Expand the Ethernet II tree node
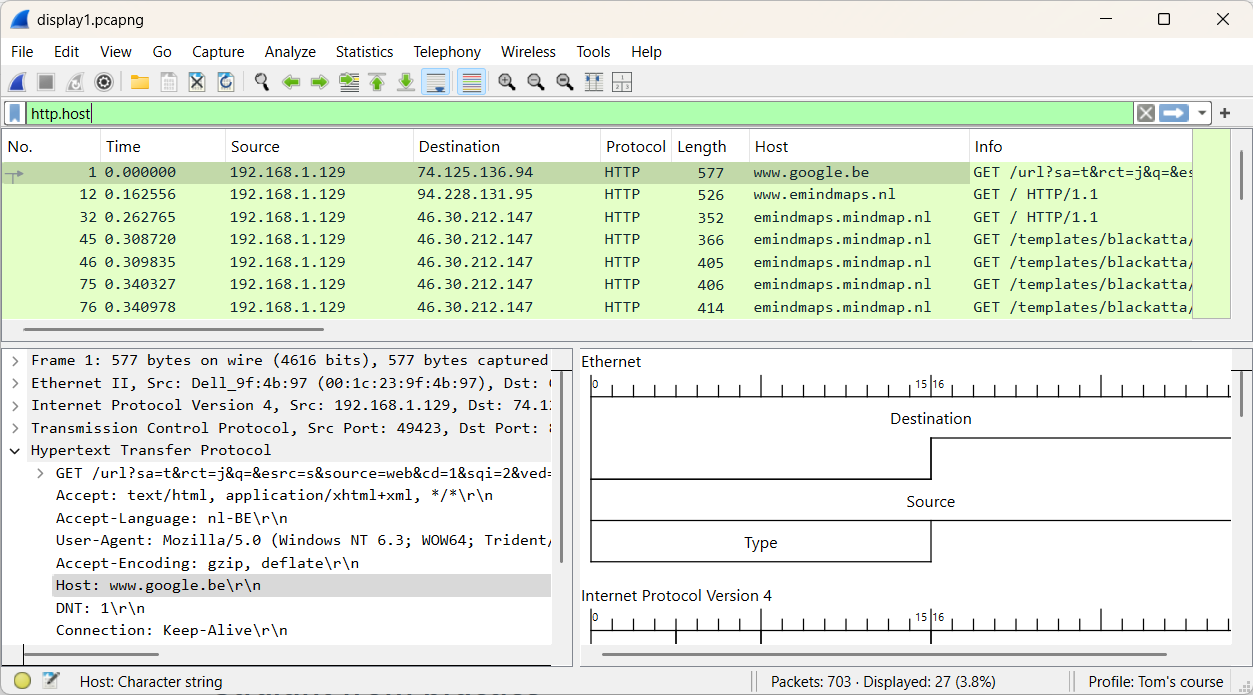 15,383
